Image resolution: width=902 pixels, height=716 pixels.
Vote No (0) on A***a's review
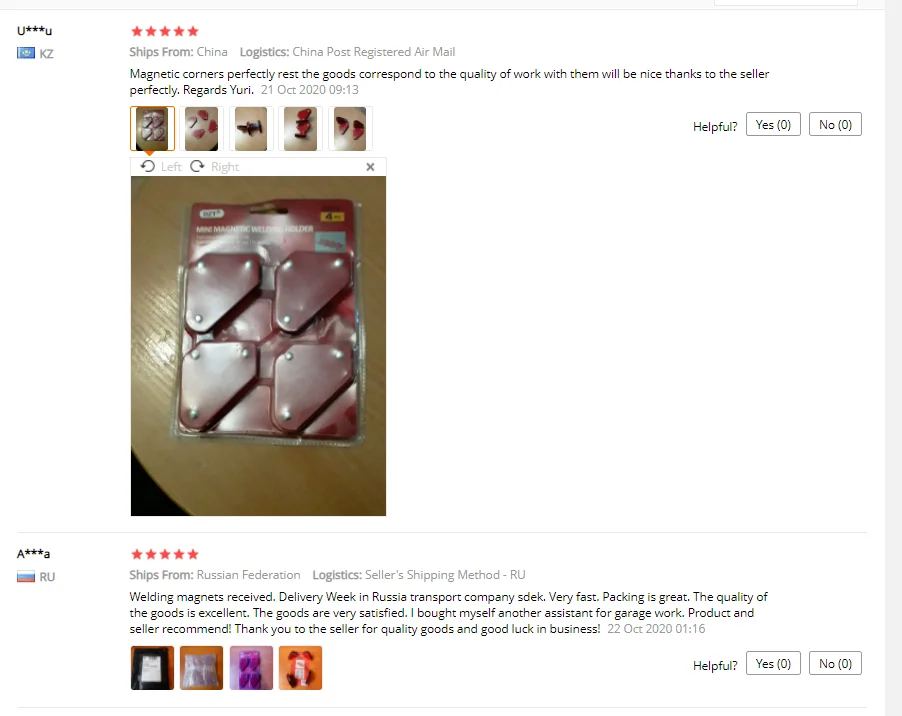click(835, 663)
